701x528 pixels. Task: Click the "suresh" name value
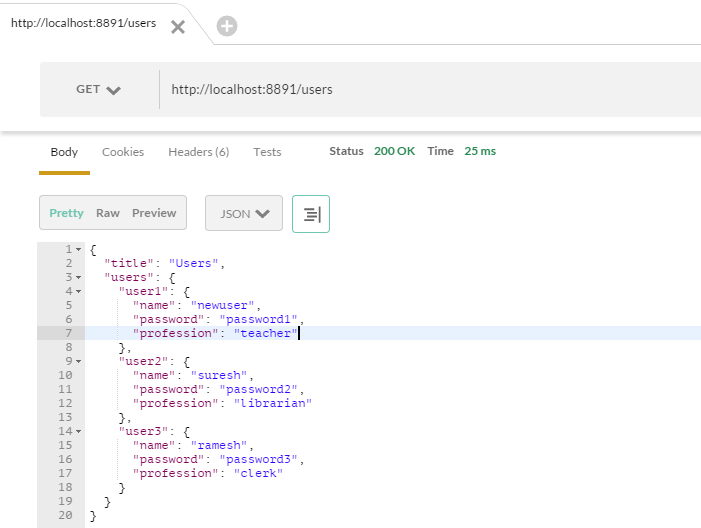(x=219, y=375)
